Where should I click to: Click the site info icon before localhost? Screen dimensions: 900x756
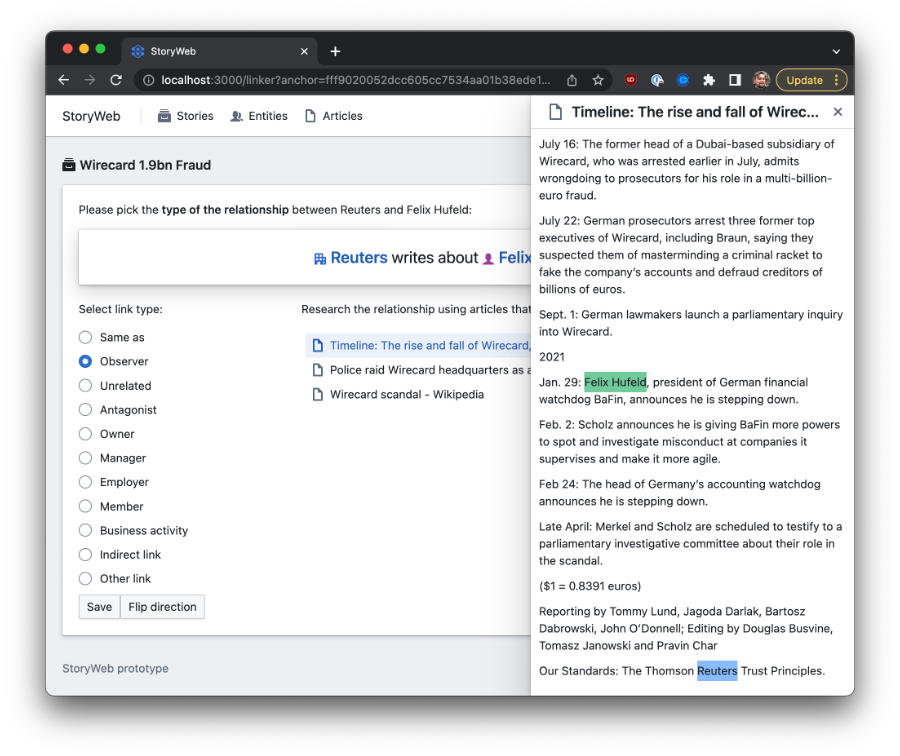click(x=148, y=80)
